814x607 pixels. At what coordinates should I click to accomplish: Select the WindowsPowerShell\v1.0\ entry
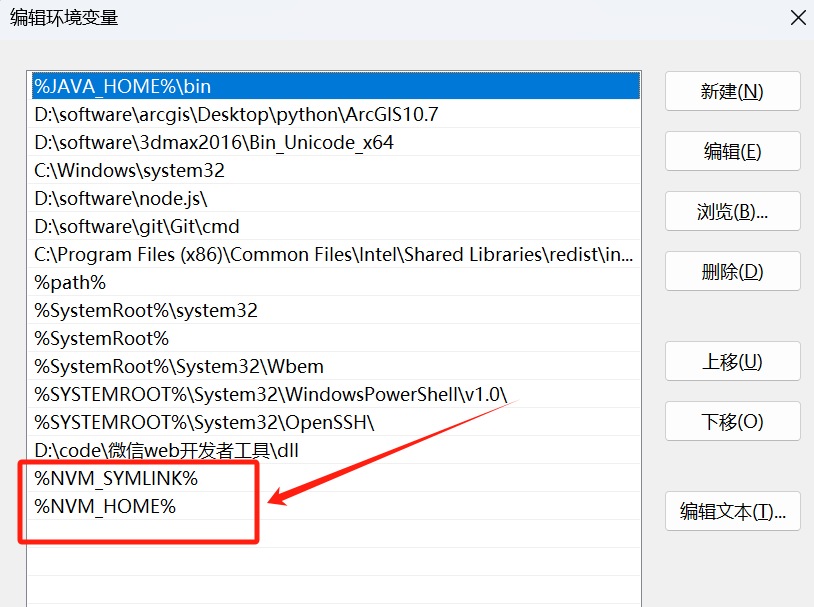click(335, 395)
